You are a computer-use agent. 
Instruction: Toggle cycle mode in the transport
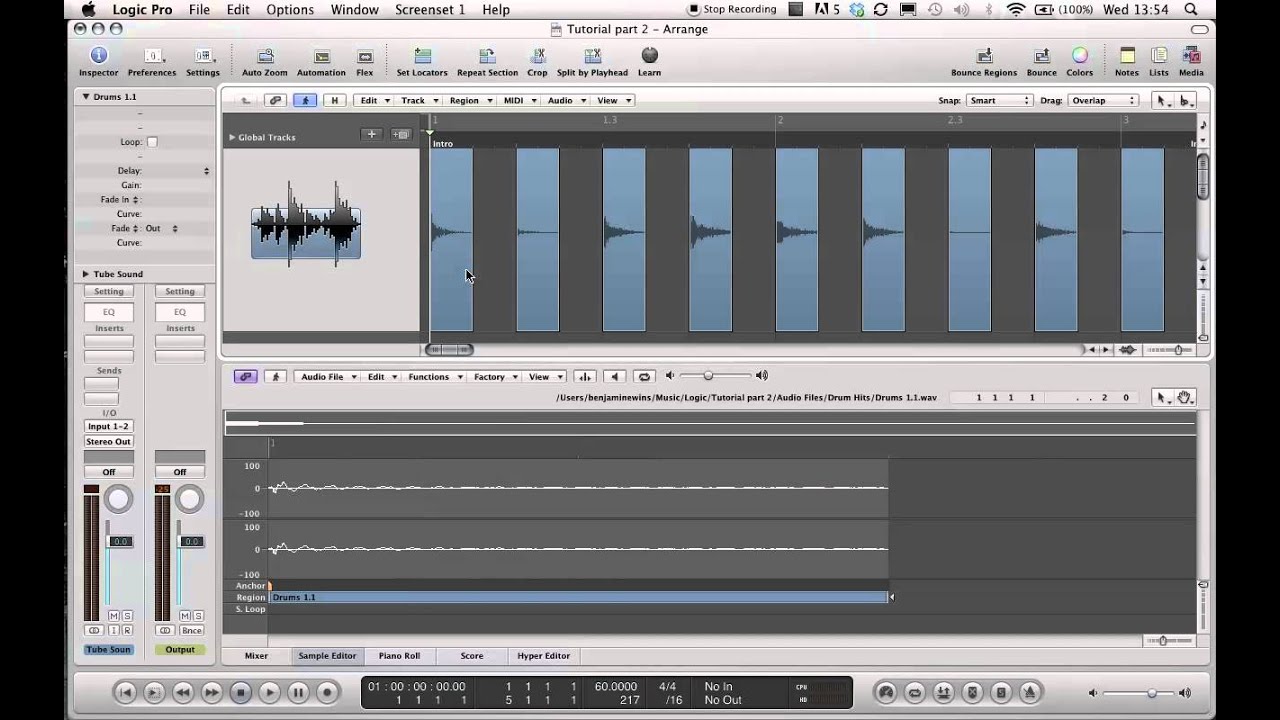tap(914, 692)
